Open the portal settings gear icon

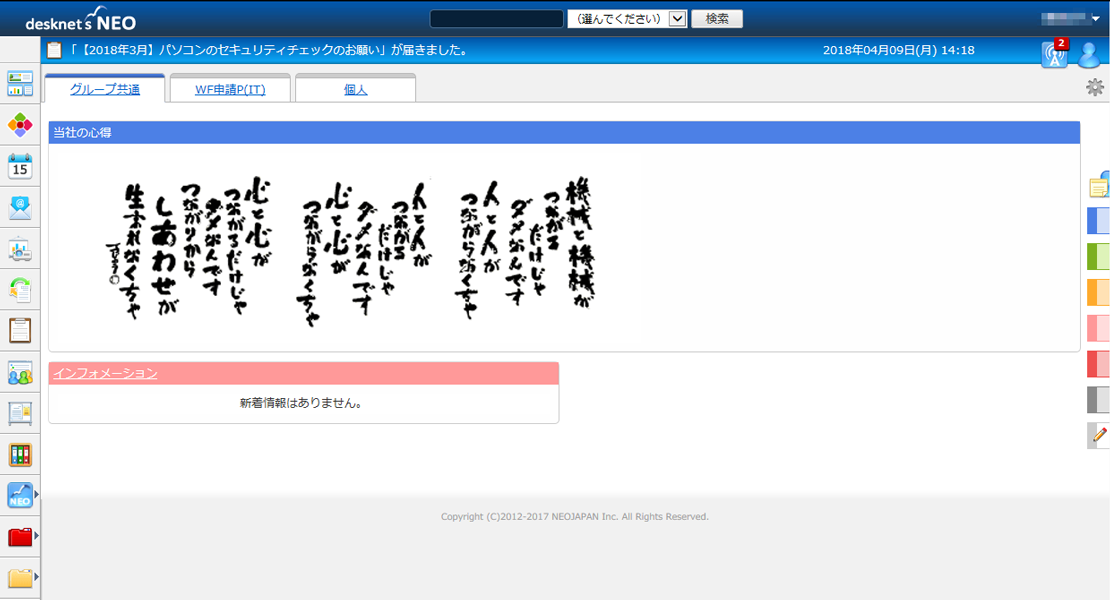pos(1095,88)
